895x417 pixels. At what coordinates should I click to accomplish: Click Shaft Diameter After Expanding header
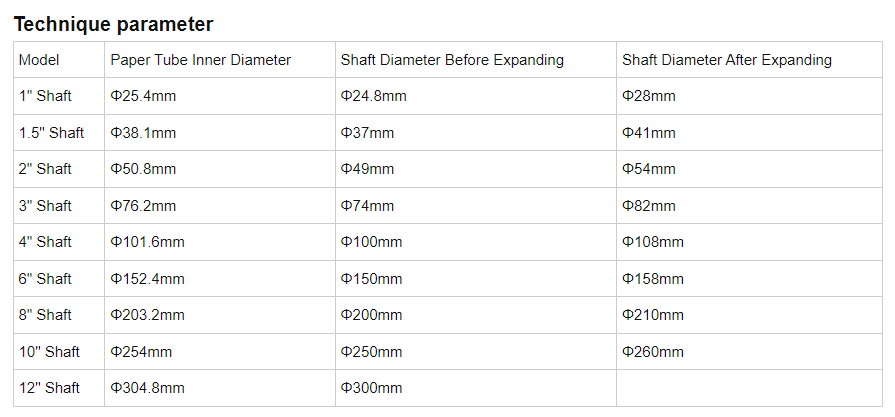point(726,60)
